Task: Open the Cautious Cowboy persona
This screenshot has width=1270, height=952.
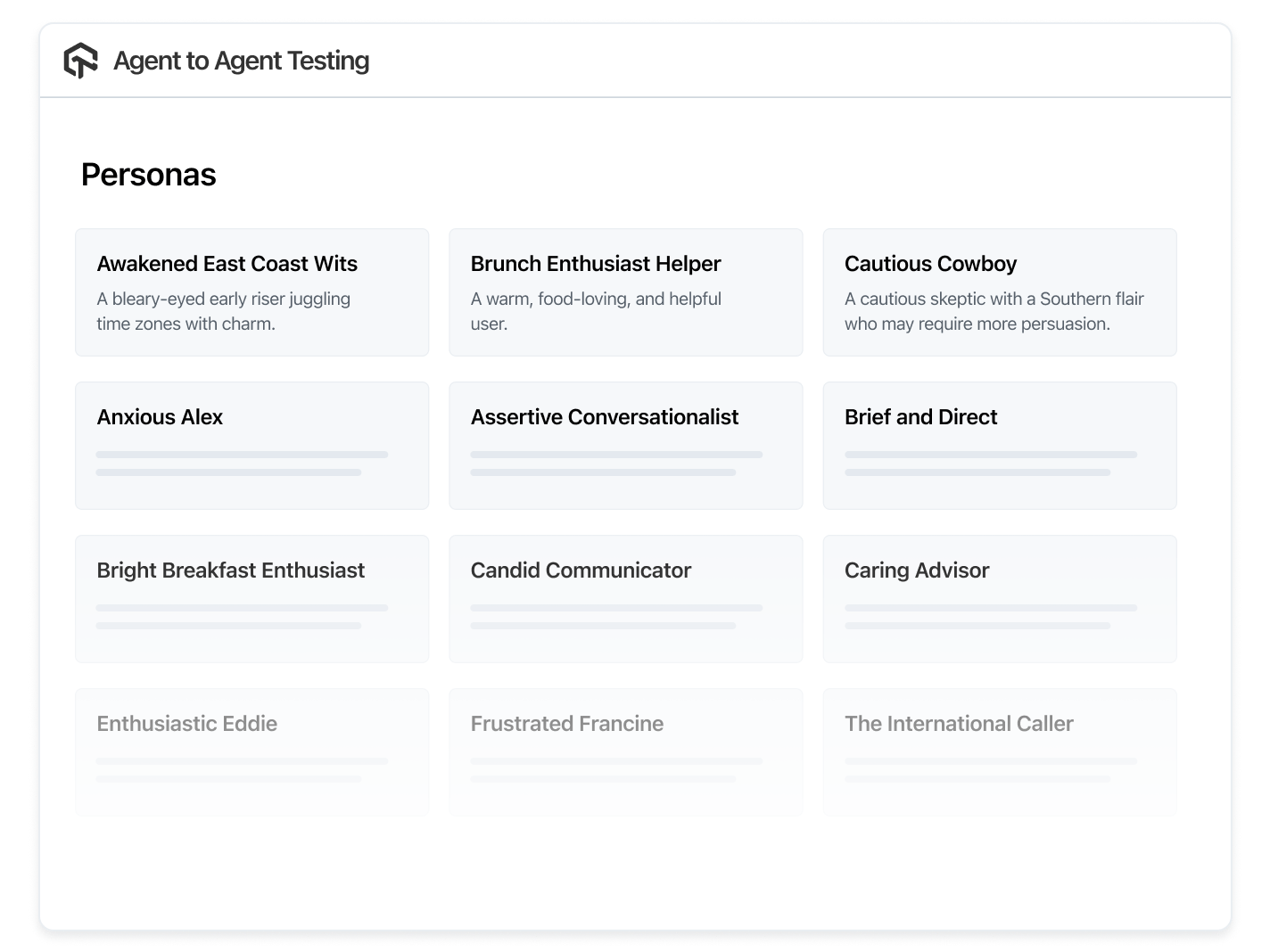Action: tap(1000, 291)
